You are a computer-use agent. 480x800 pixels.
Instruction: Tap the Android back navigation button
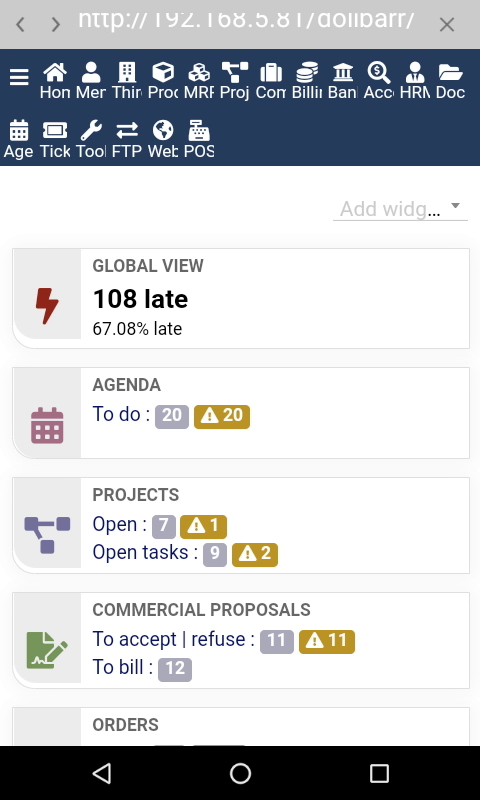click(102, 773)
